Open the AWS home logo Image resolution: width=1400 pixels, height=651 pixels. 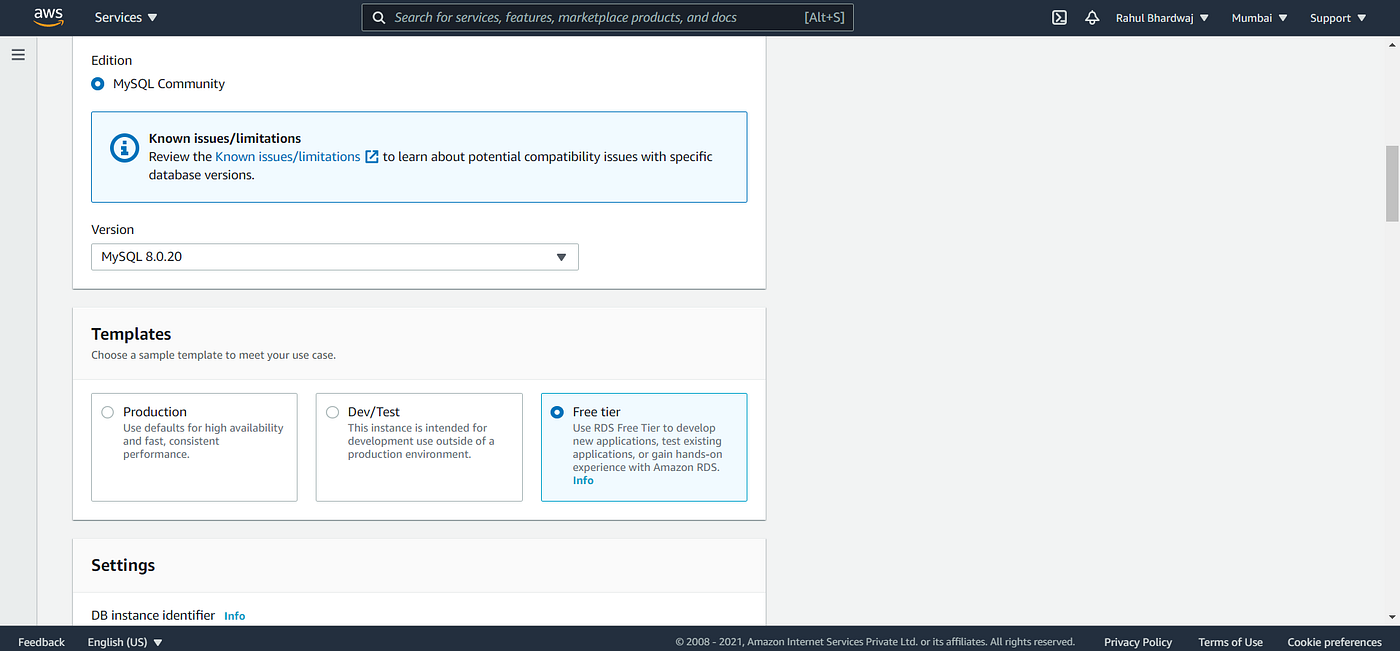coord(49,17)
